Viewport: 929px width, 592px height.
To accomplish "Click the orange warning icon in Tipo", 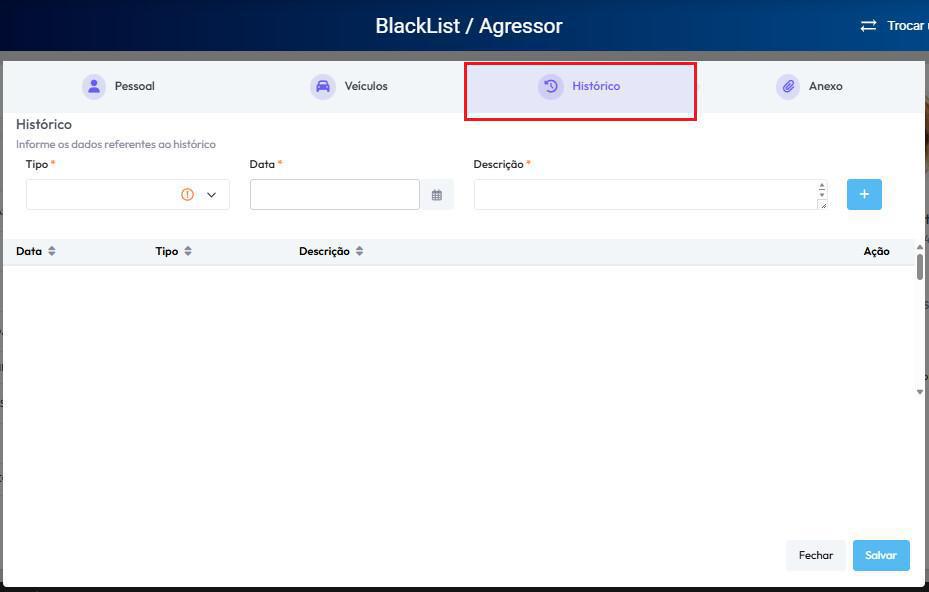I will point(187,194).
